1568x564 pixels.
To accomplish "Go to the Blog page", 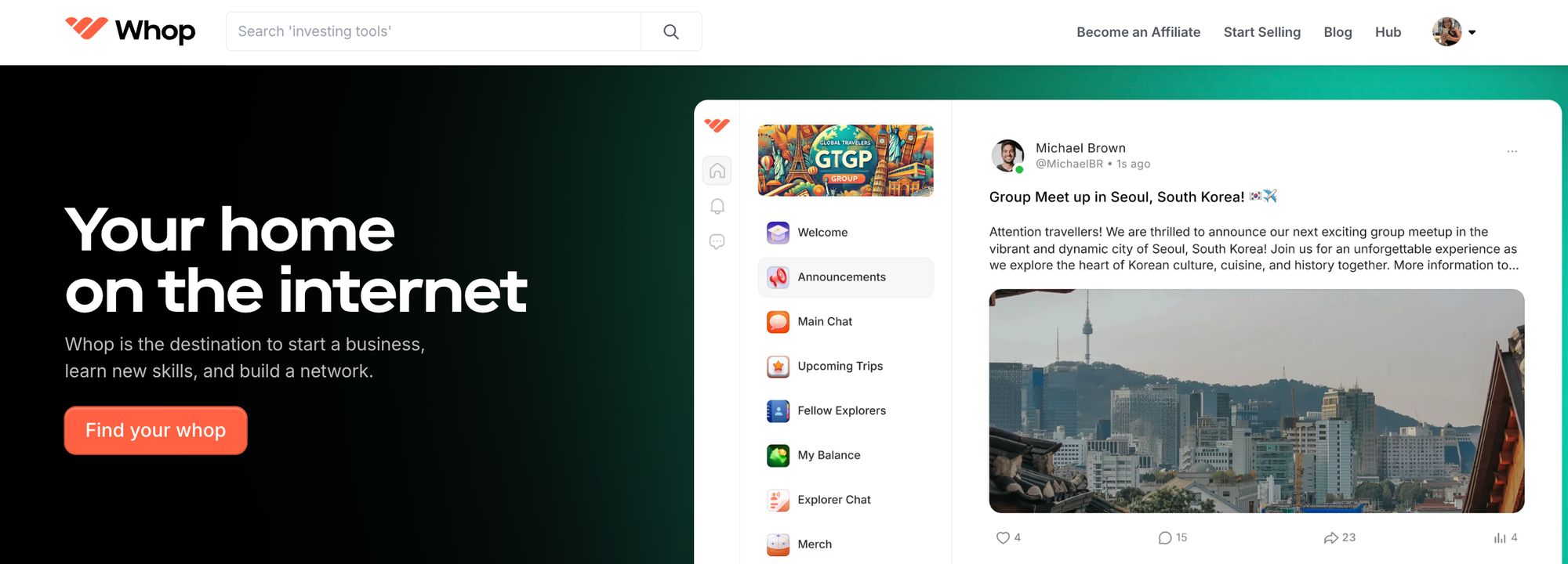I will (x=1338, y=32).
